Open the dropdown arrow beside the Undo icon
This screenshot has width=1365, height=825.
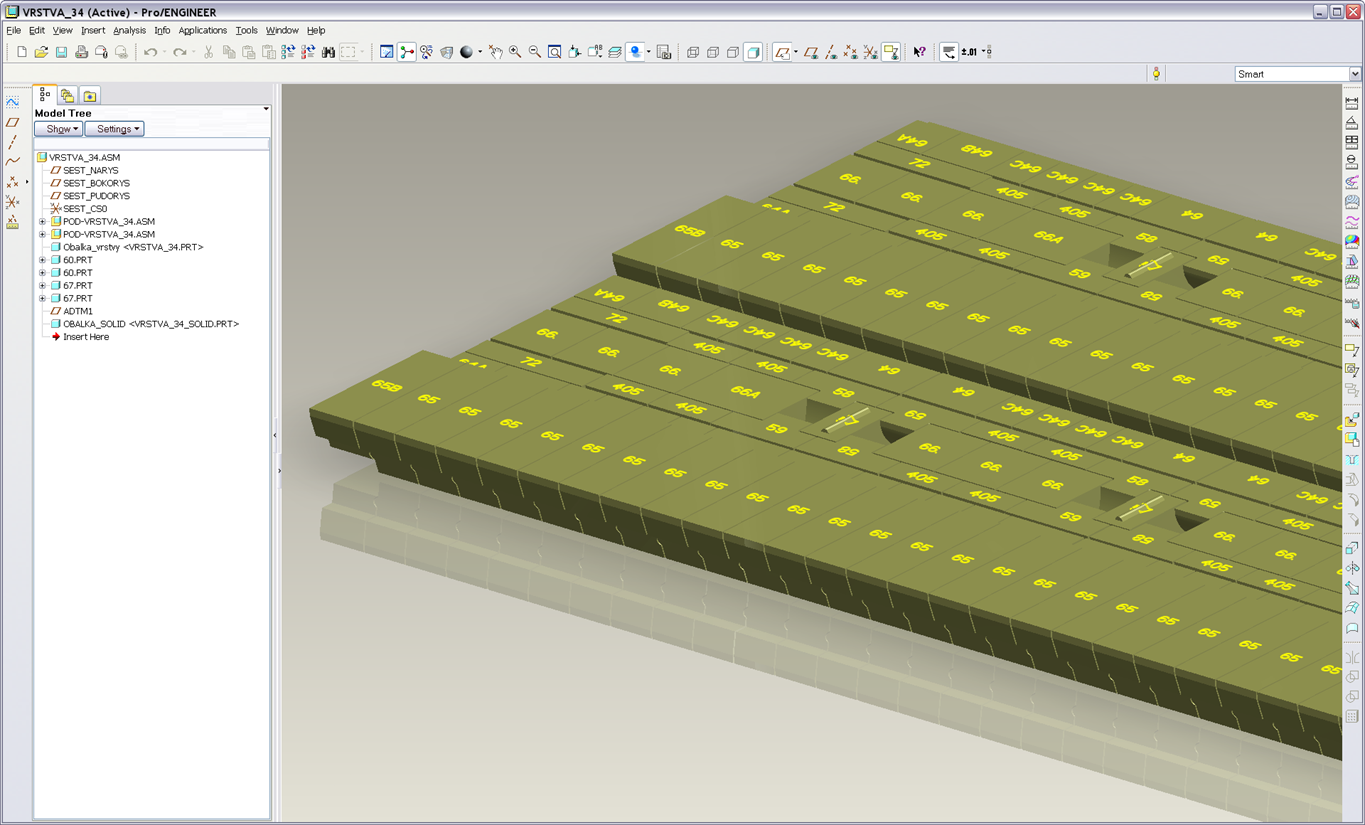pyautogui.click(x=164, y=52)
